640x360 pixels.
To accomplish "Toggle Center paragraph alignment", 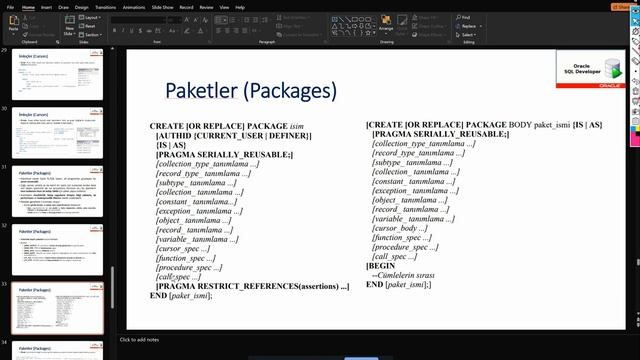I will coord(227,31).
